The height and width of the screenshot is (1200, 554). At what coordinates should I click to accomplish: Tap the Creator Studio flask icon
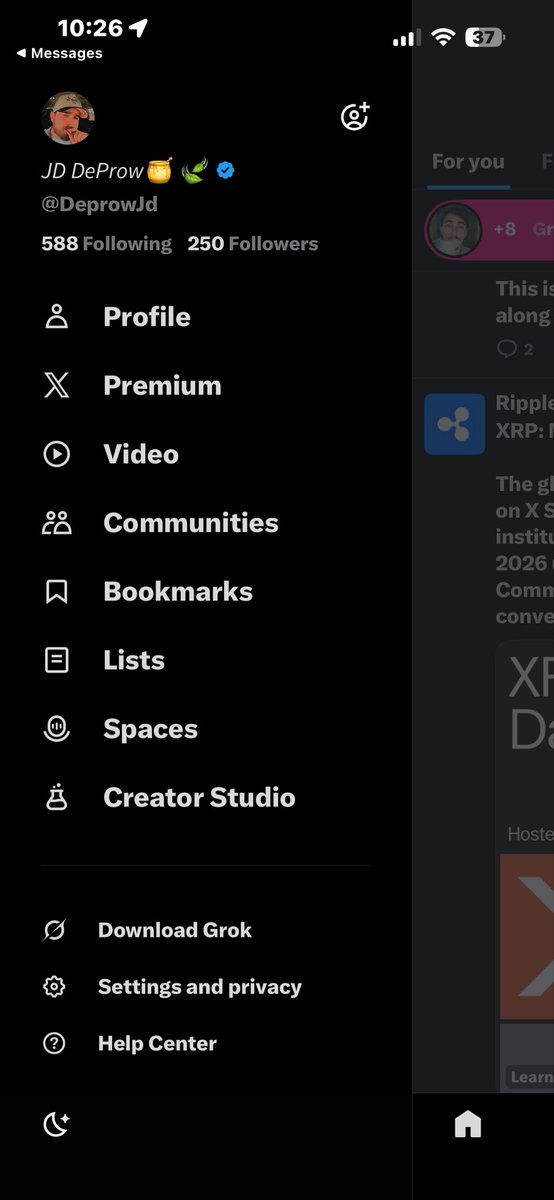tap(57, 797)
